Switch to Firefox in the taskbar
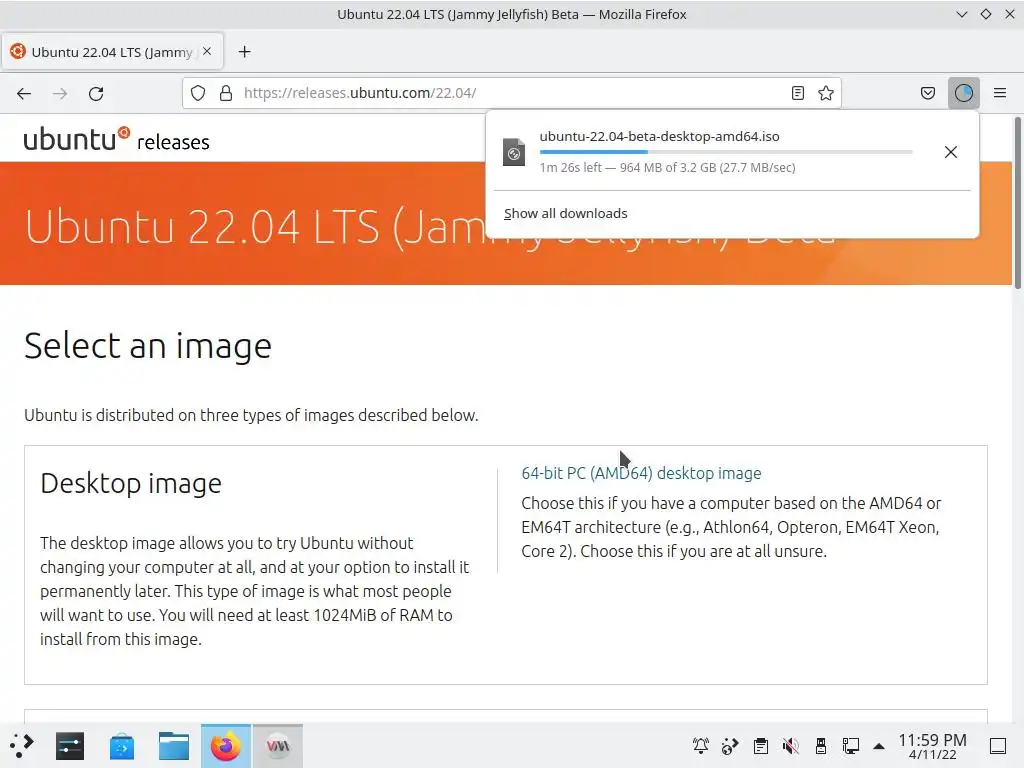 coord(226,746)
